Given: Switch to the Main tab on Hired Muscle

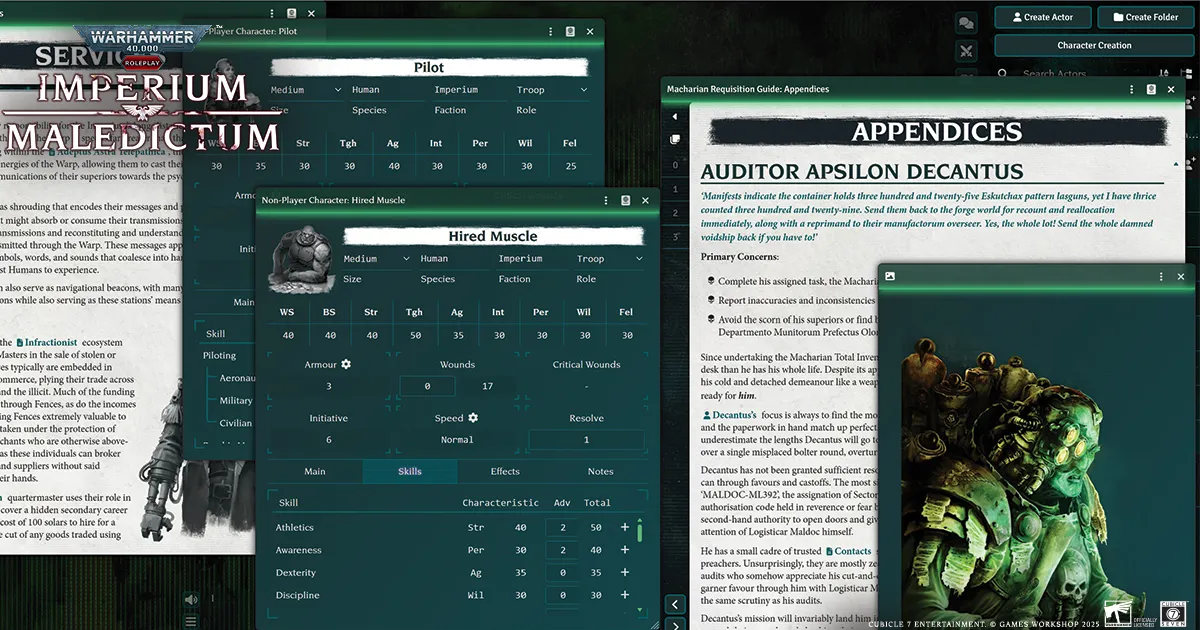Looking at the screenshot, I should coord(315,472).
